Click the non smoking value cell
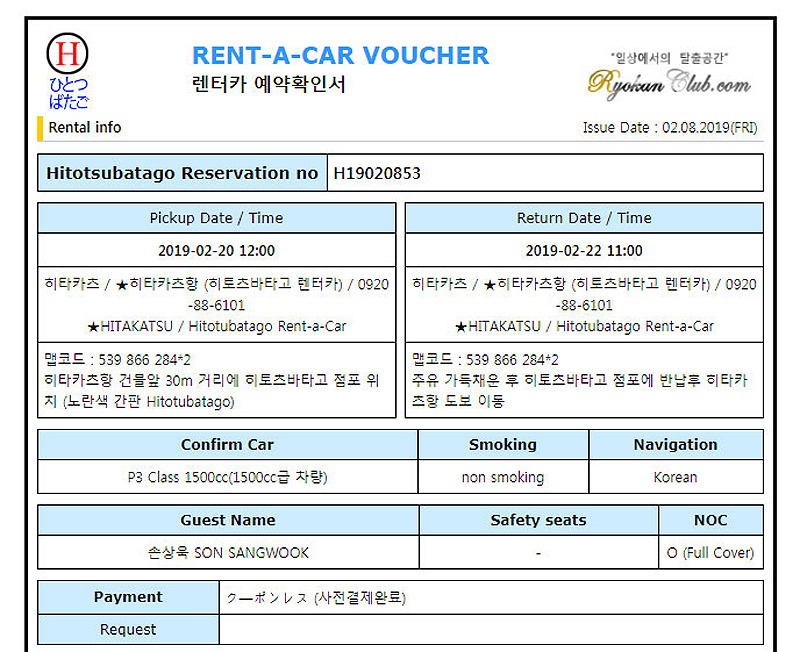Viewport: 800px width, 652px height. pos(503,477)
